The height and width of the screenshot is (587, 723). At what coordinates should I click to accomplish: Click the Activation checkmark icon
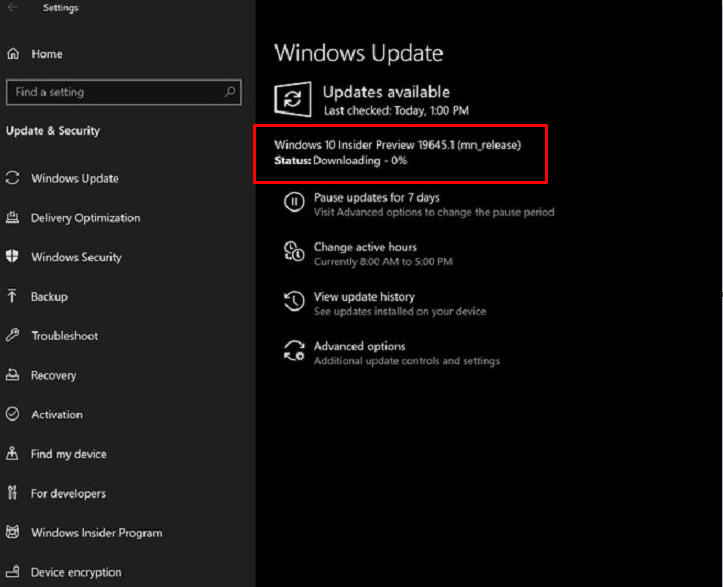click(12, 414)
